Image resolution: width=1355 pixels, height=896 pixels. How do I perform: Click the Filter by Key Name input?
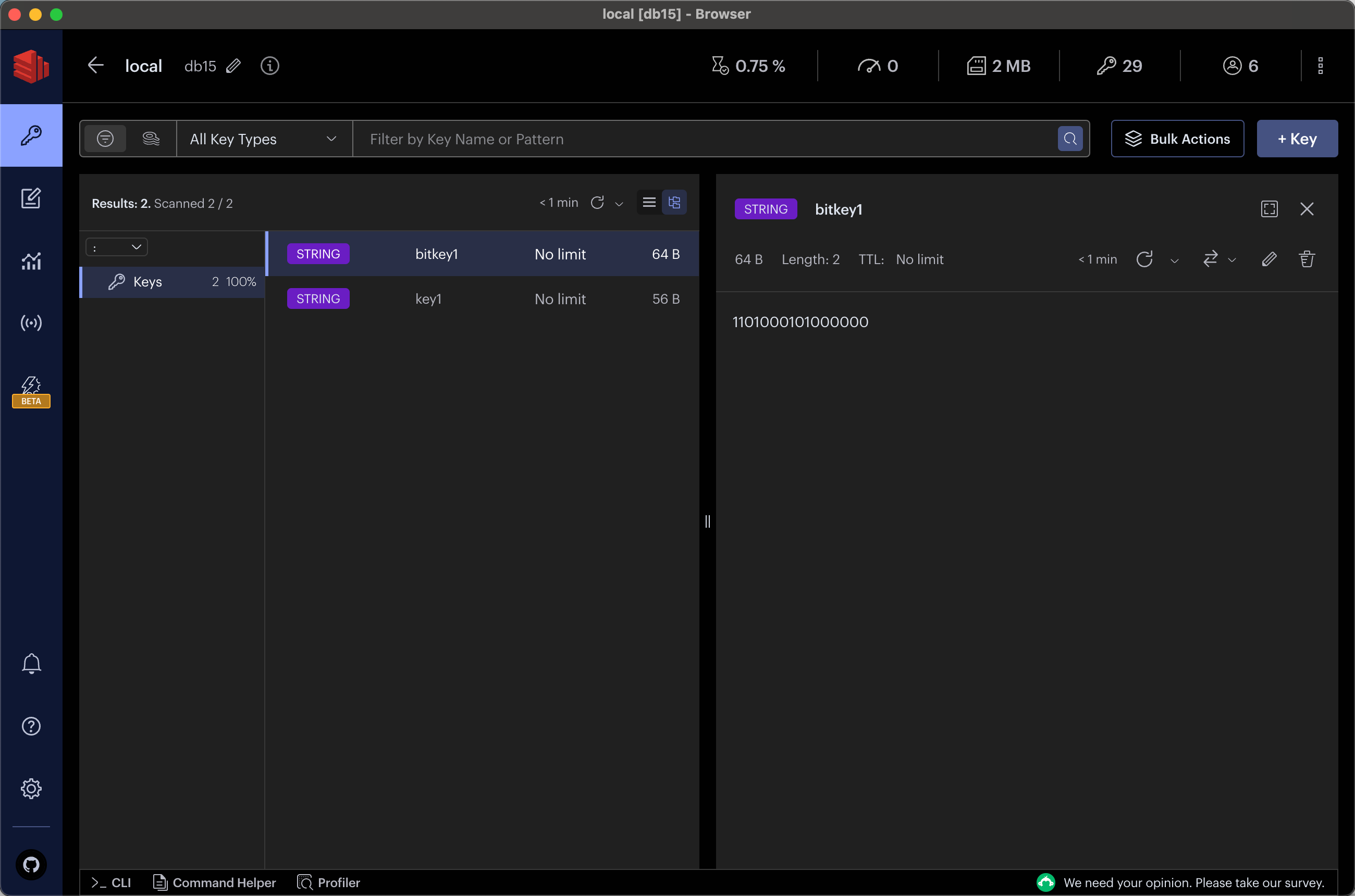(x=705, y=139)
